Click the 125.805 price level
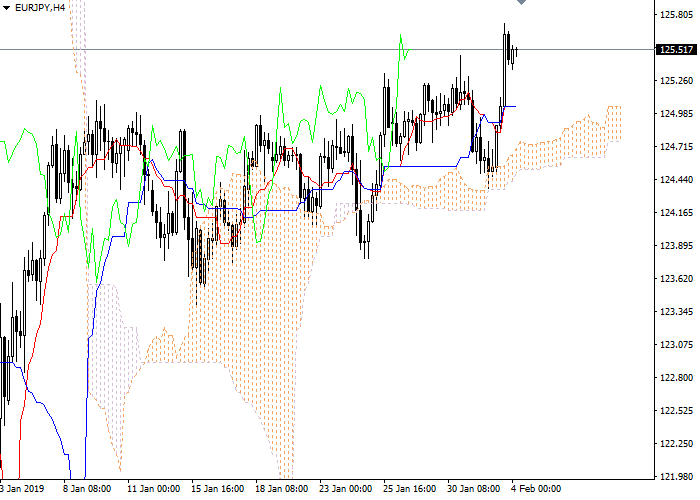This screenshot has width=700, height=500. (x=676, y=15)
